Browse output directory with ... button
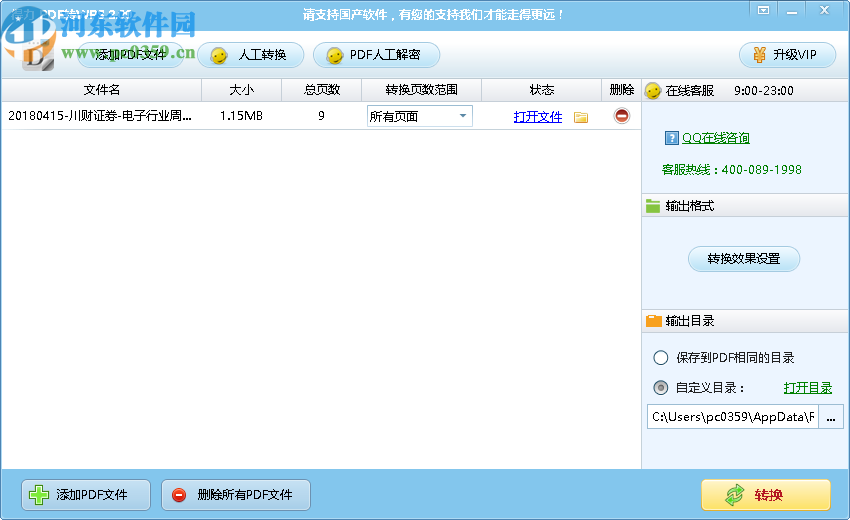Image resolution: width=850 pixels, height=520 pixels. 831,416
